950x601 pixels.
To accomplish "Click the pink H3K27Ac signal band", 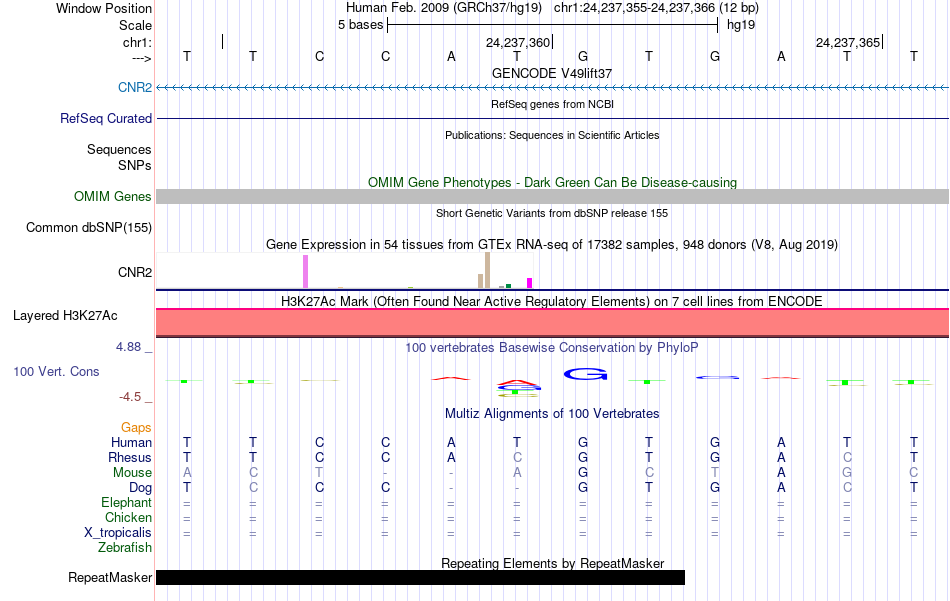I will (x=553, y=322).
